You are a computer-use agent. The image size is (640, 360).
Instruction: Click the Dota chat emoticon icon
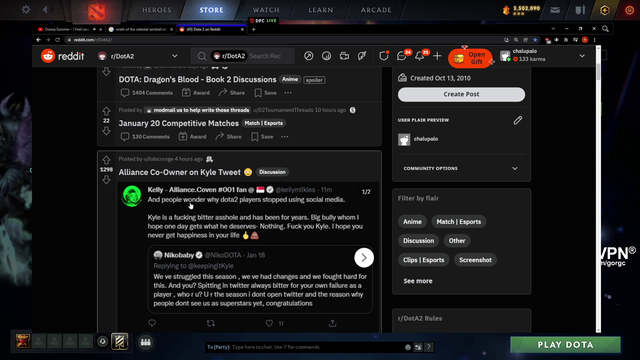pyautogui.click(x=408, y=347)
